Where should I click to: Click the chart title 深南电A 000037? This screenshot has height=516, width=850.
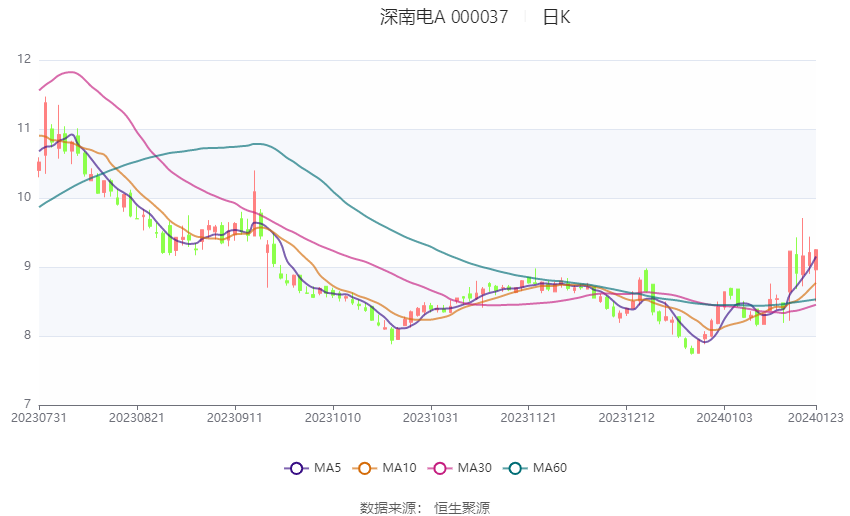[444, 17]
